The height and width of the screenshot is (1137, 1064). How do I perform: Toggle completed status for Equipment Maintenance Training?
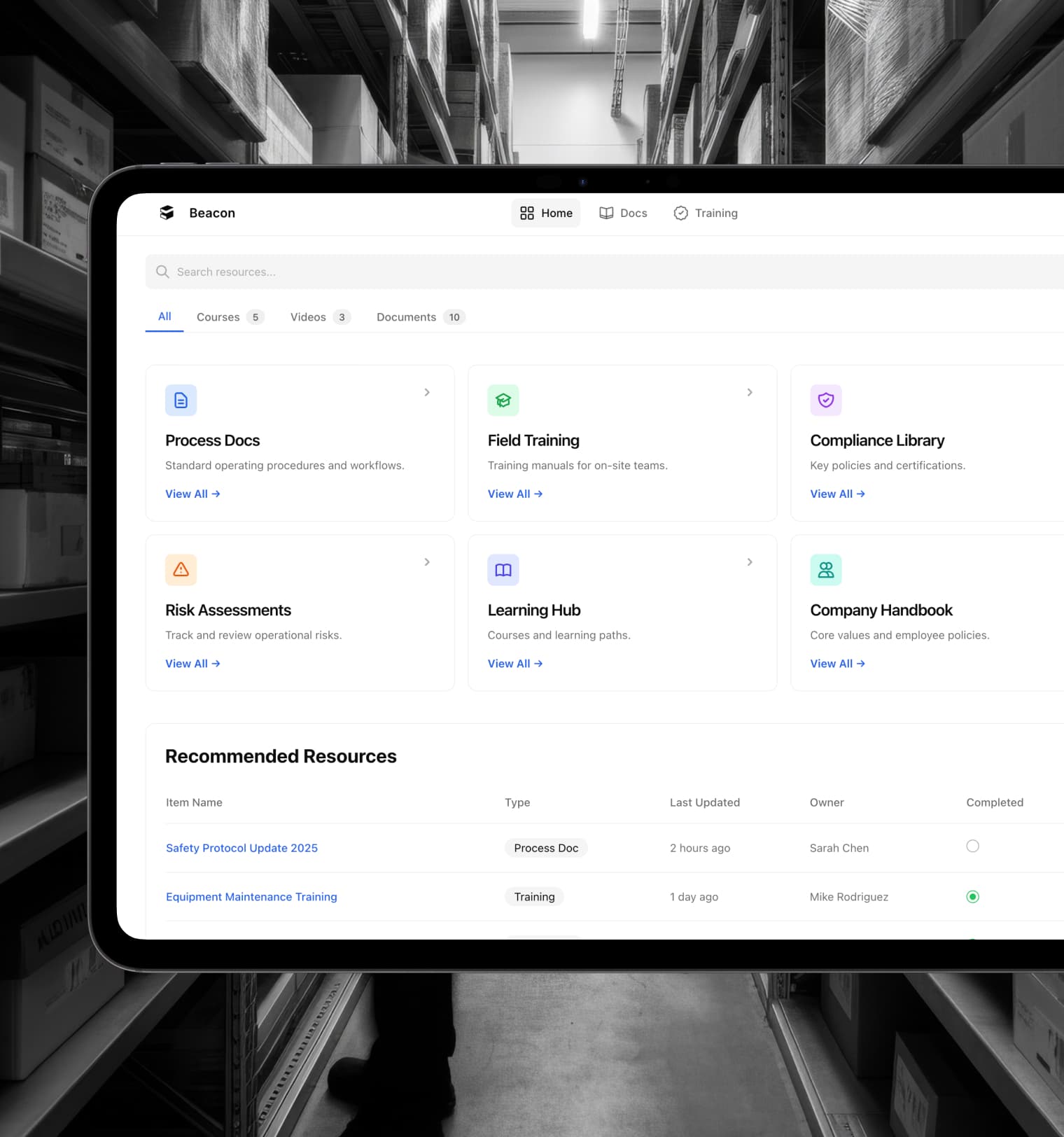pos(972,897)
